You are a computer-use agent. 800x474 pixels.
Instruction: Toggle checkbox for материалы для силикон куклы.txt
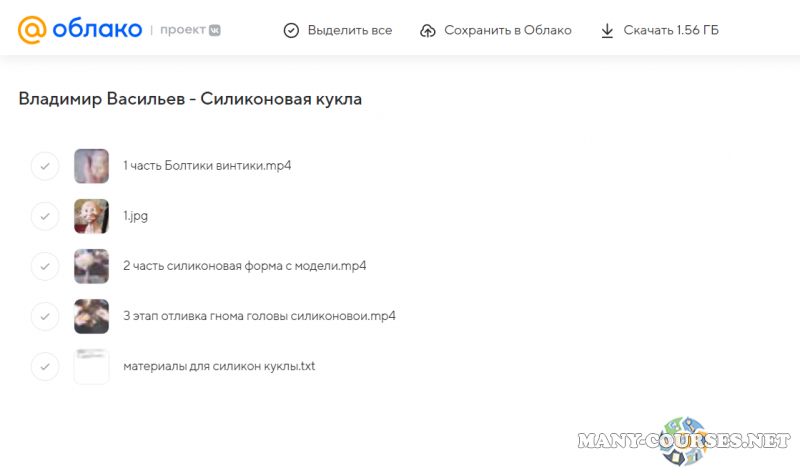(x=45, y=366)
